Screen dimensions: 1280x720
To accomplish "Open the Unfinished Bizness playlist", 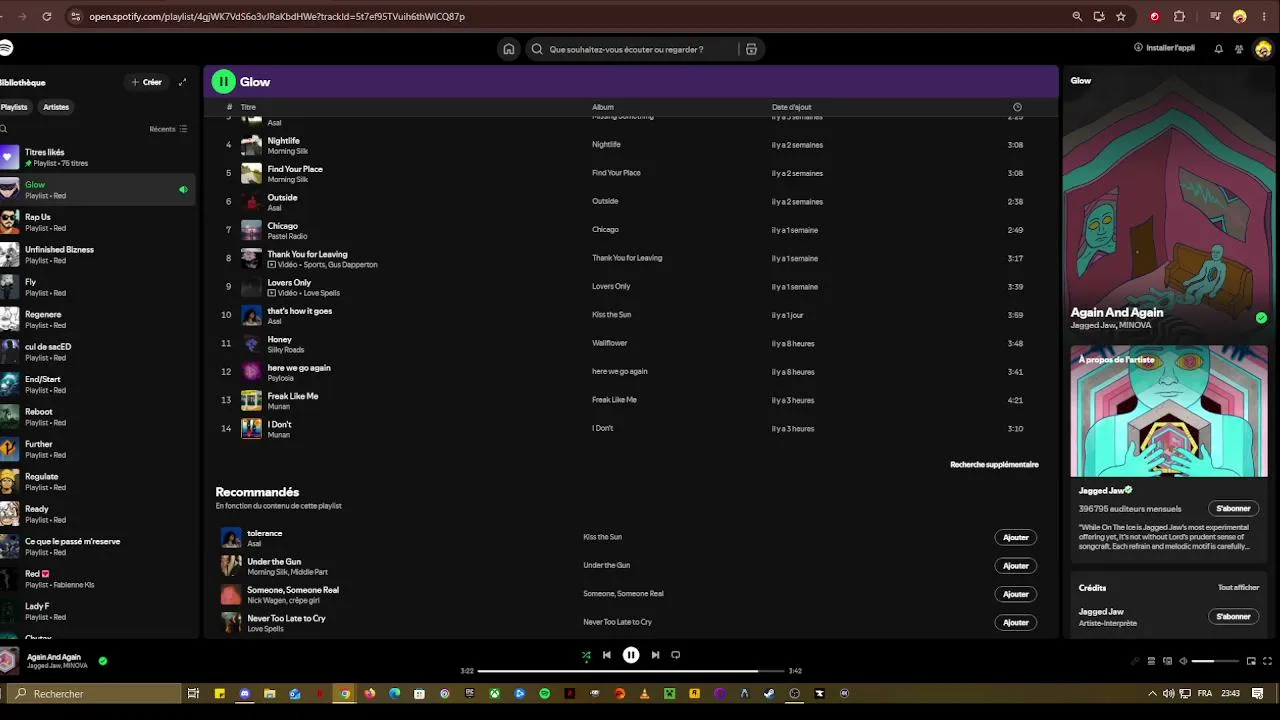I will click(98, 254).
